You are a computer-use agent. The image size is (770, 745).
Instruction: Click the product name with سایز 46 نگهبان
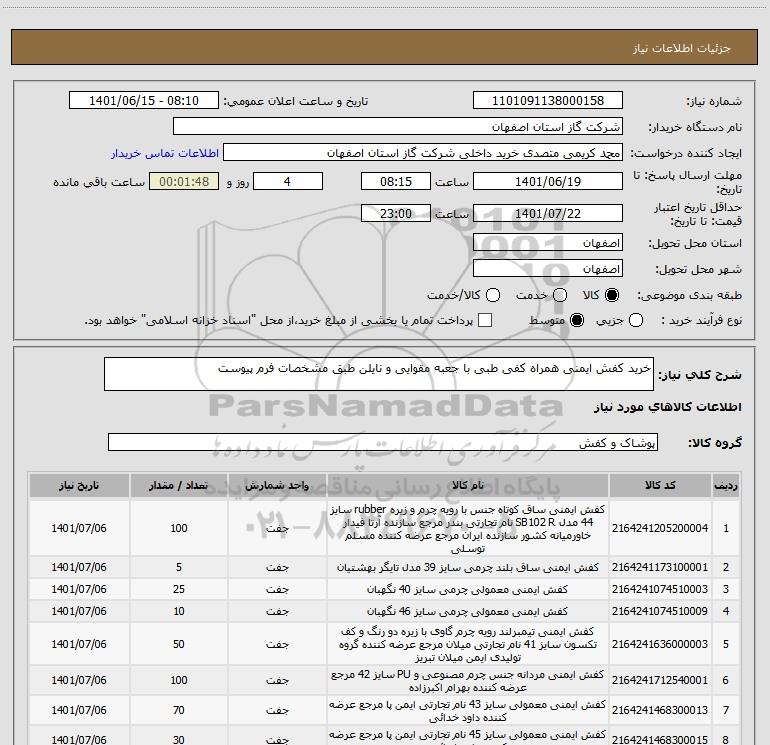pyautogui.click(x=468, y=611)
